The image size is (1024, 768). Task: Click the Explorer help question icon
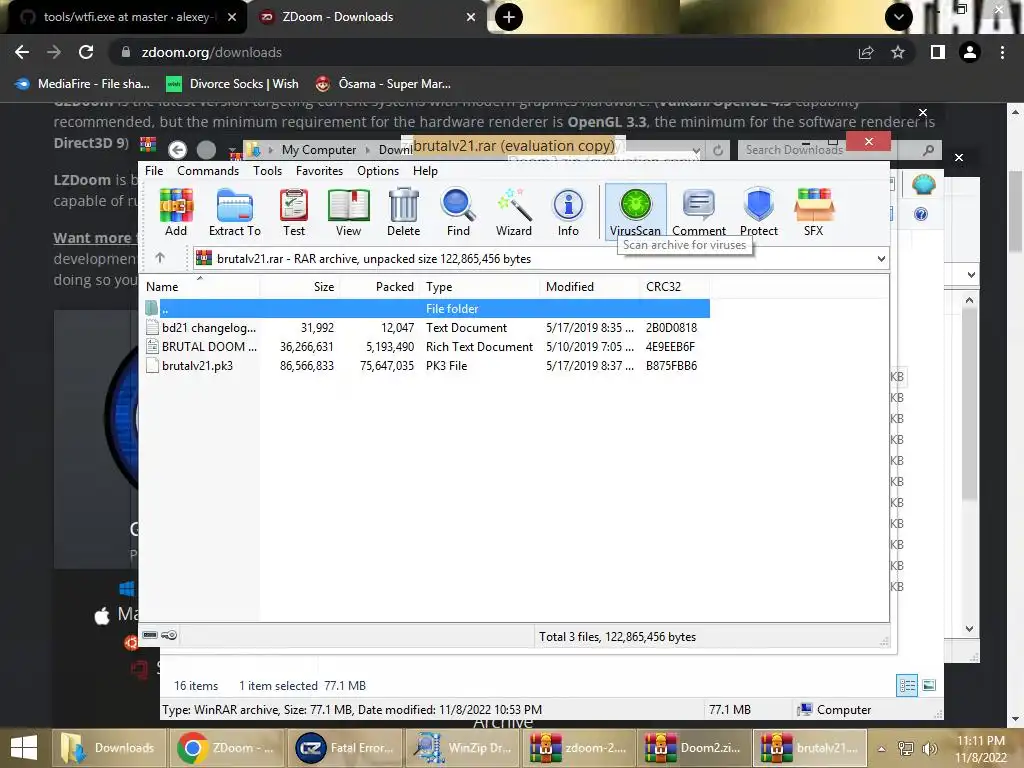coord(921,214)
